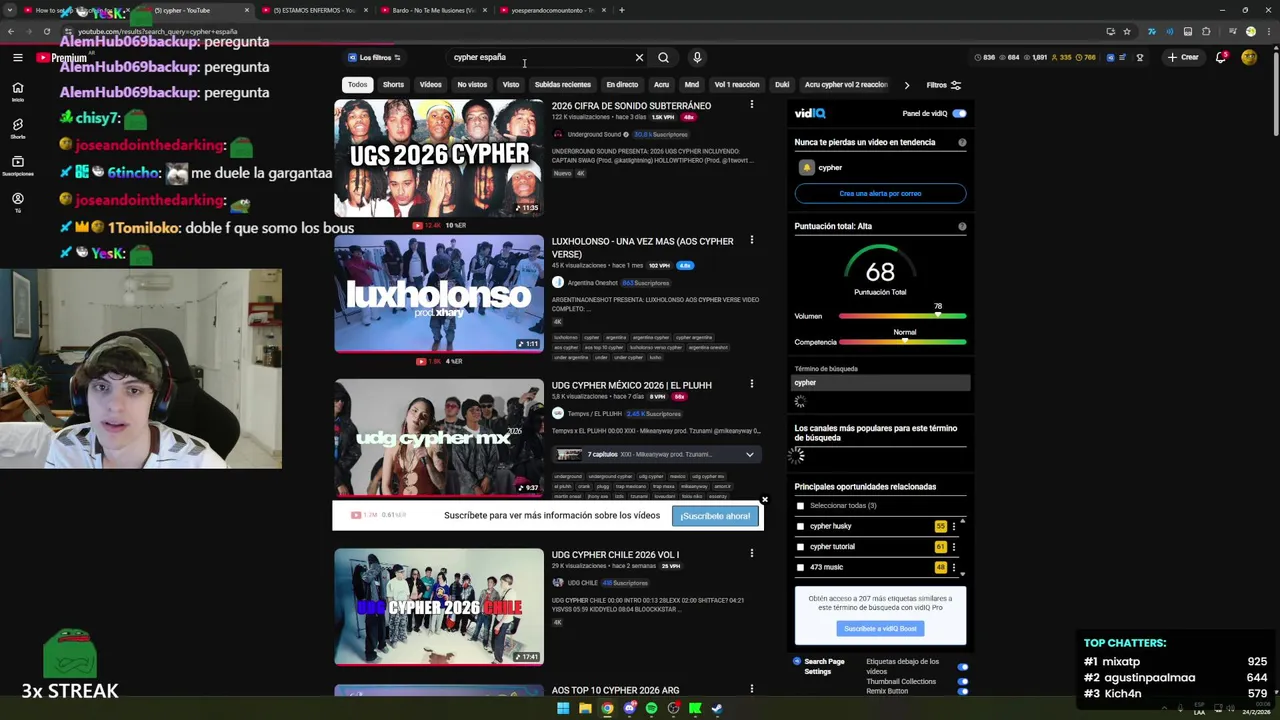Viewport: 1280px width, 720px height.
Task: Open Windows Start menu
Action: coord(563,708)
